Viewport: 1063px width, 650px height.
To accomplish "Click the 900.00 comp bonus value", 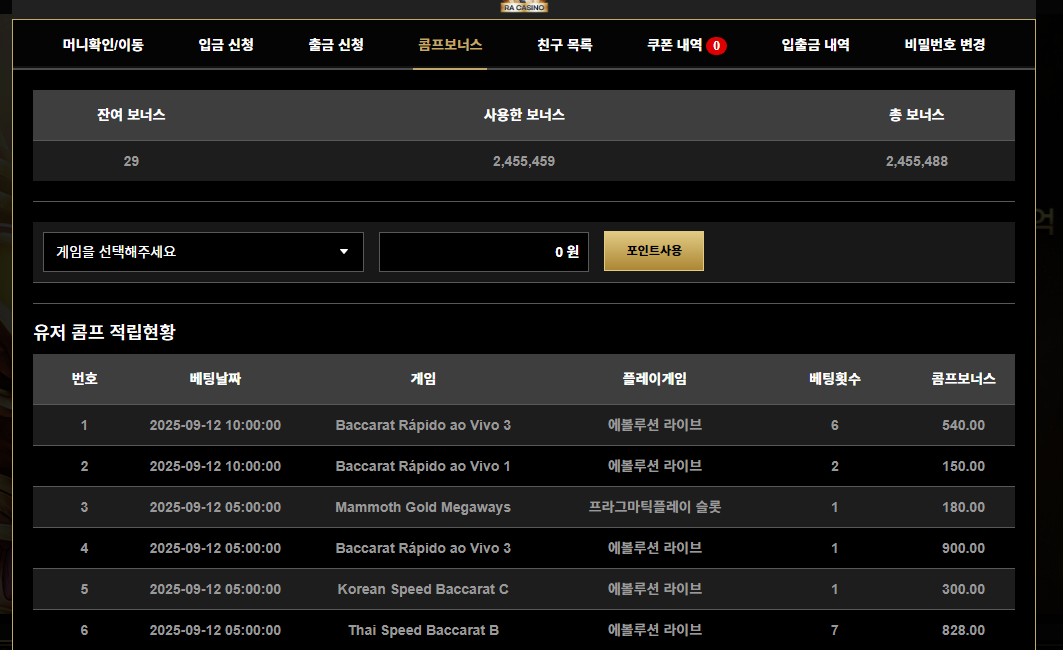I will [x=963, y=548].
